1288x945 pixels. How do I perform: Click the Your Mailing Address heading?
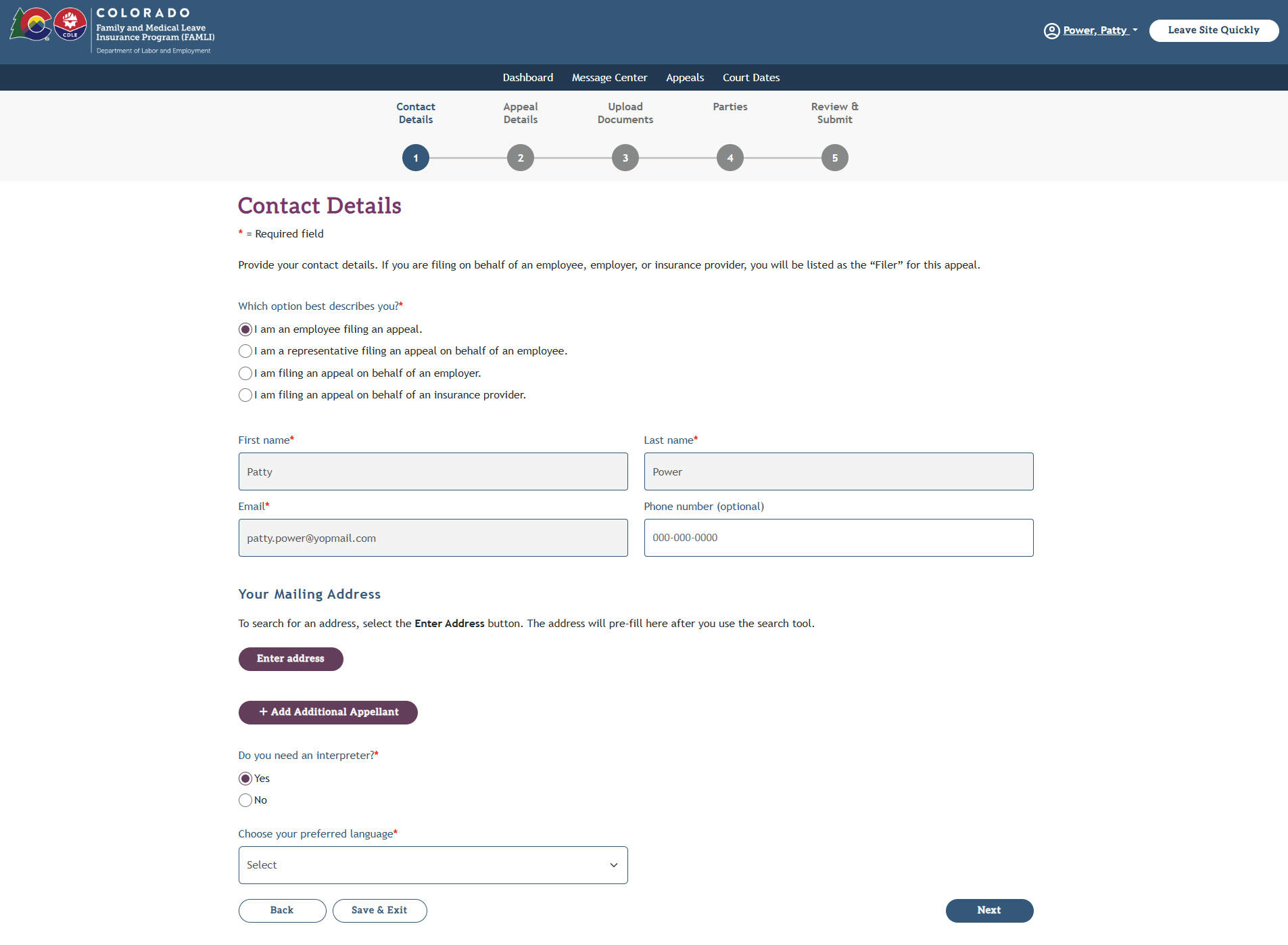[x=310, y=594]
